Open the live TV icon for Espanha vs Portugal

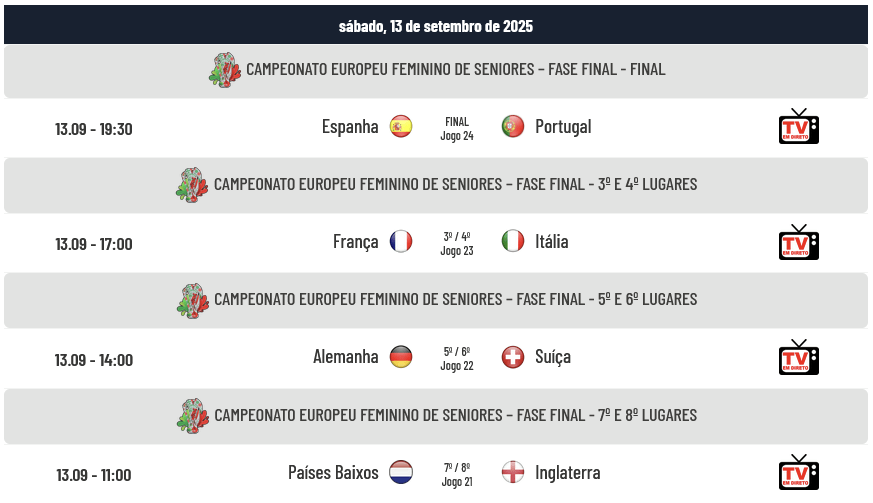point(798,126)
